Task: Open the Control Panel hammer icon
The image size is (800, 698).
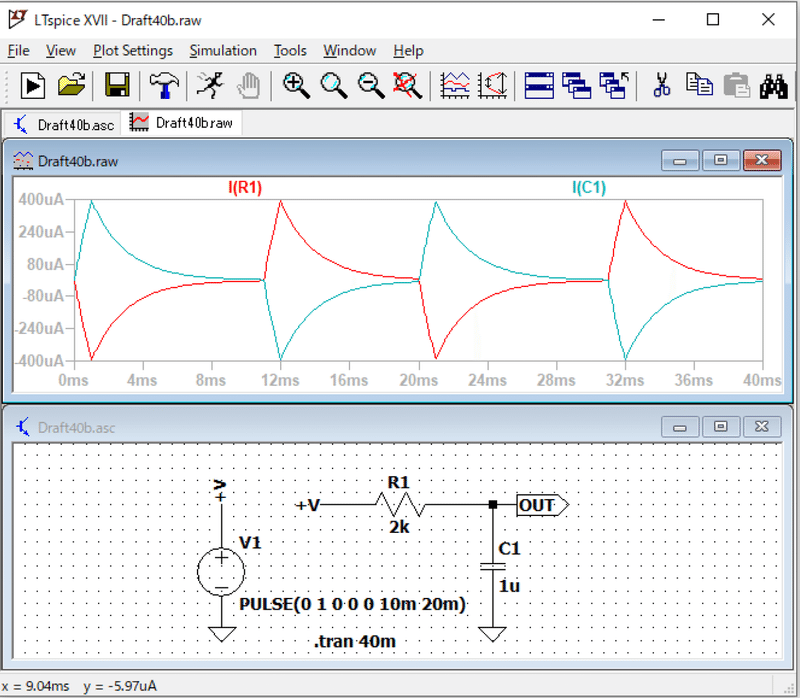Action: pos(164,86)
